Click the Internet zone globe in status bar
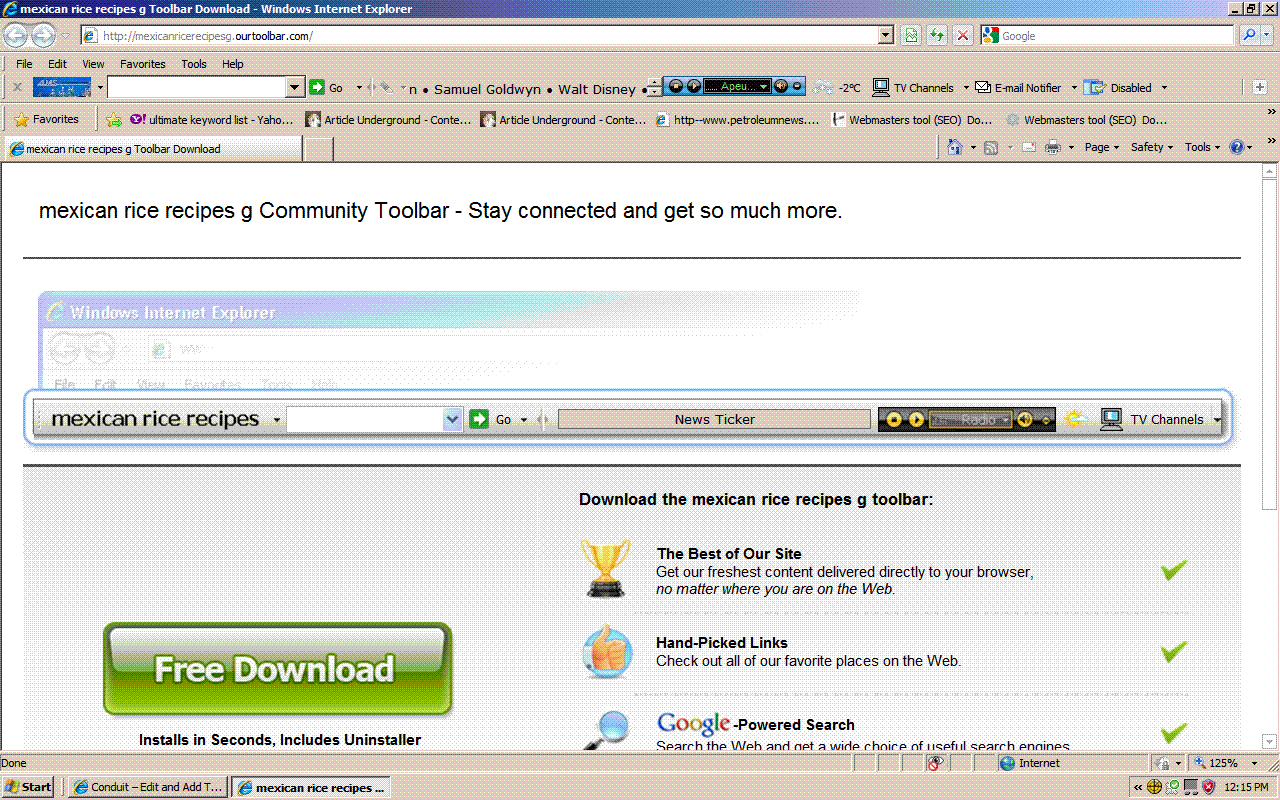The width and height of the screenshot is (1280, 800). click(x=1008, y=763)
